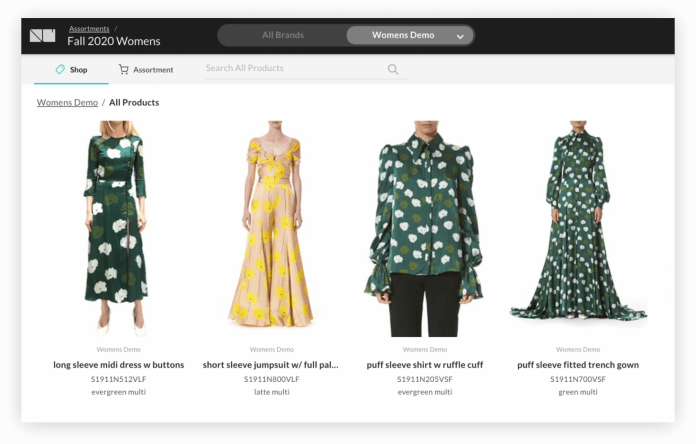This screenshot has width=696, height=444.
Task: Open the puff sleeve shirt image
Action: [x=424, y=228]
